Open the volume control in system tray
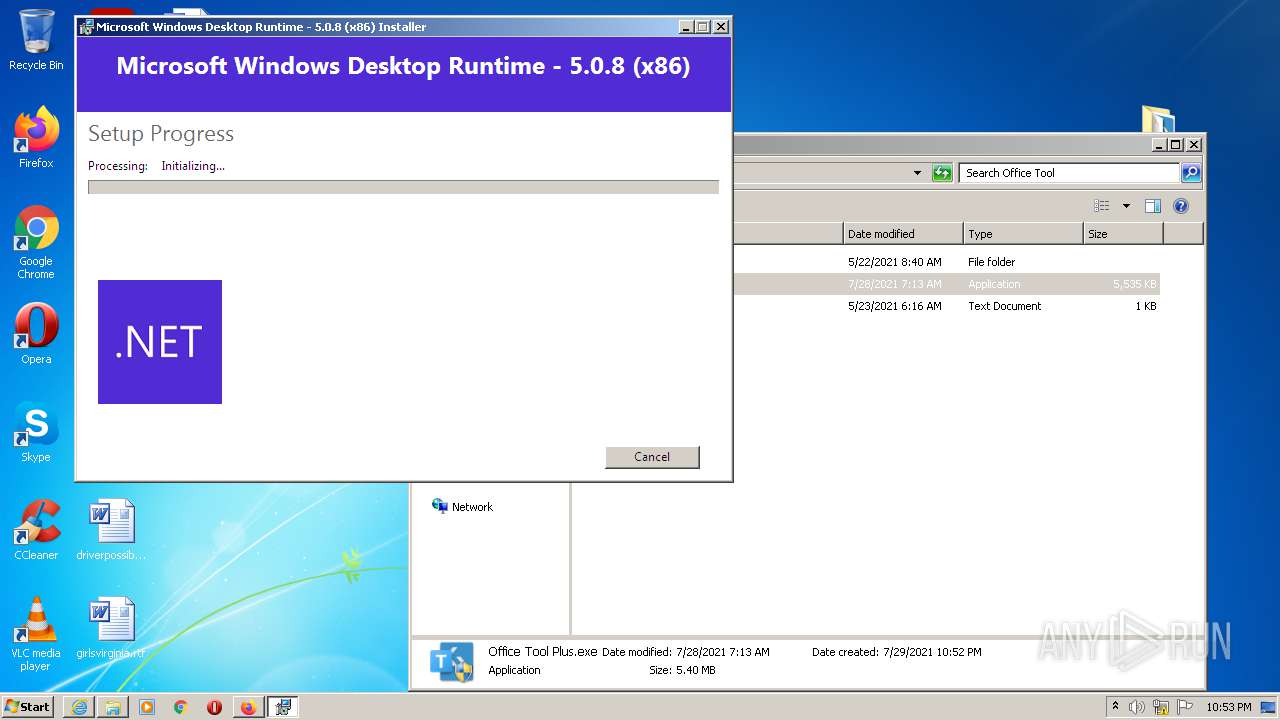1280x720 pixels. (1137, 707)
